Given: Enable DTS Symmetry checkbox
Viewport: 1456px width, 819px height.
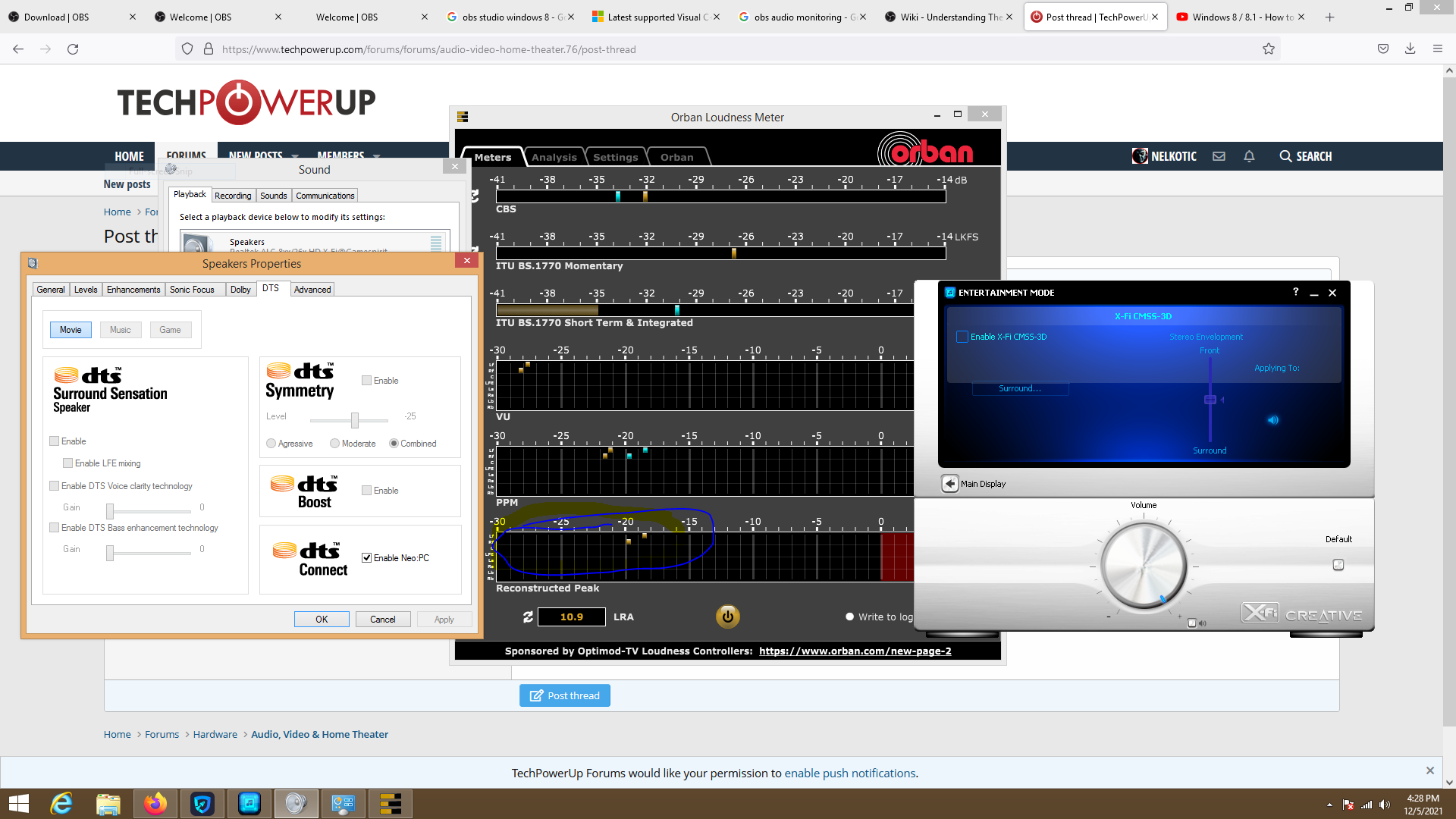Looking at the screenshot, I should [366, 381].
